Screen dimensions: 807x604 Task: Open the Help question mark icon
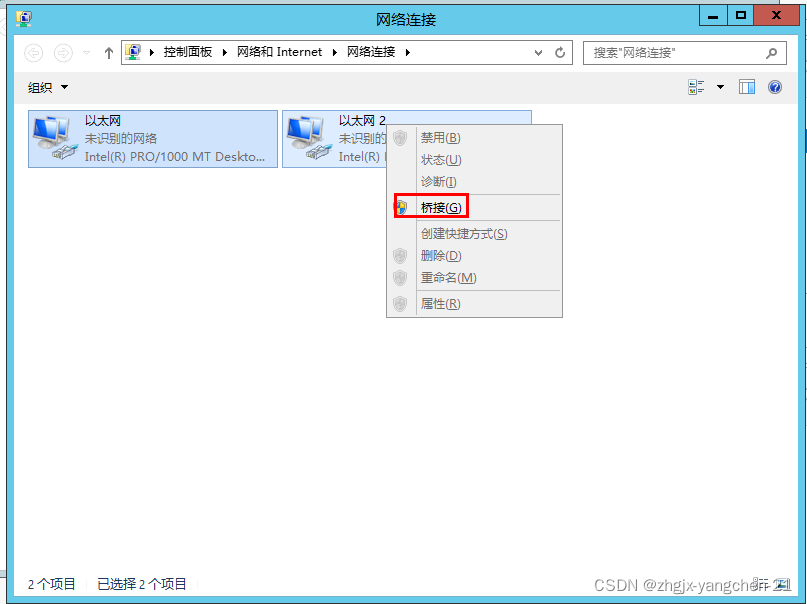tap(775, 87)
